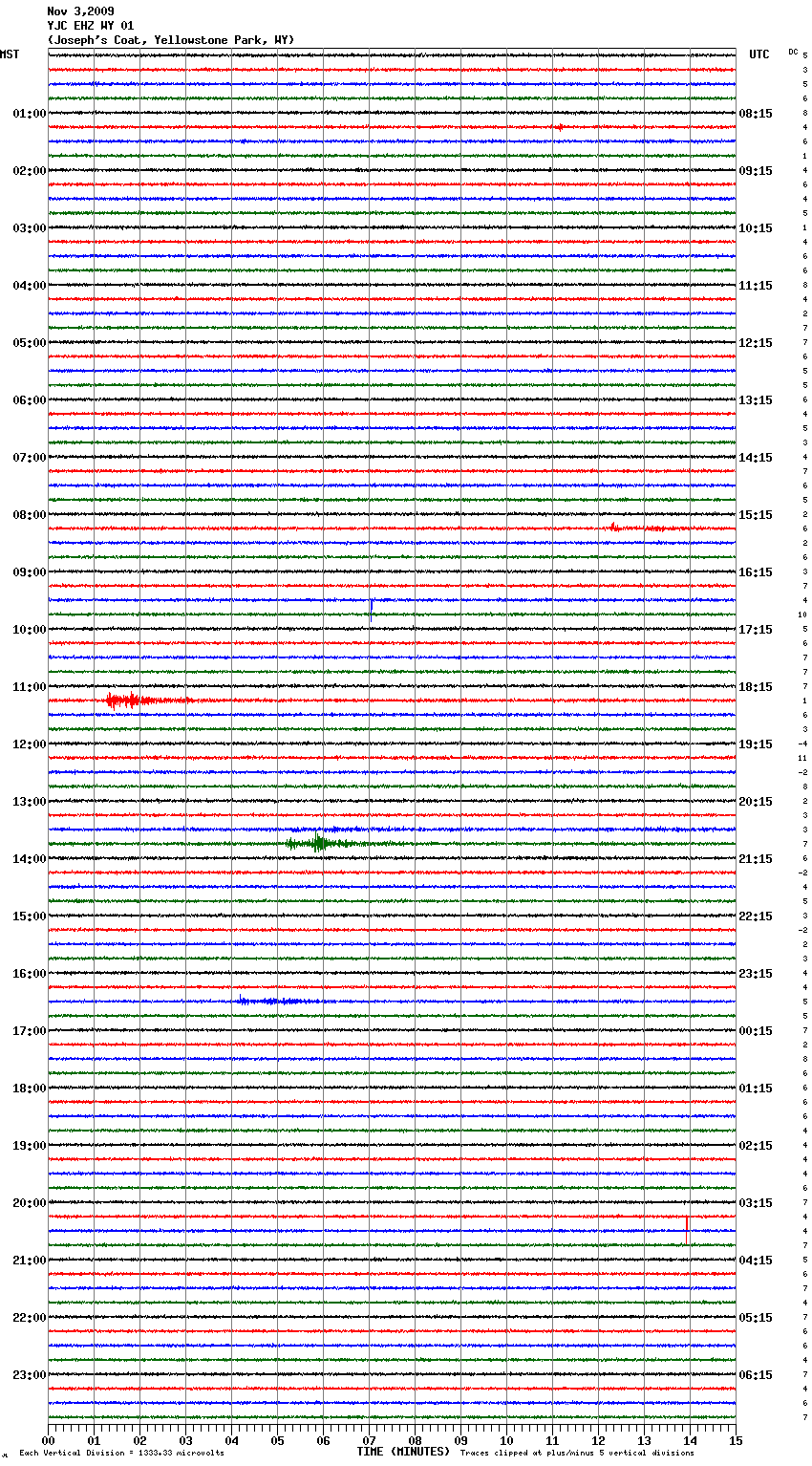The height and width of the screenshot is (1466, 812).
Task: Click the "Traces clipped at plus/minus 5 vertical divisions" note
Action: point(577,1454)
